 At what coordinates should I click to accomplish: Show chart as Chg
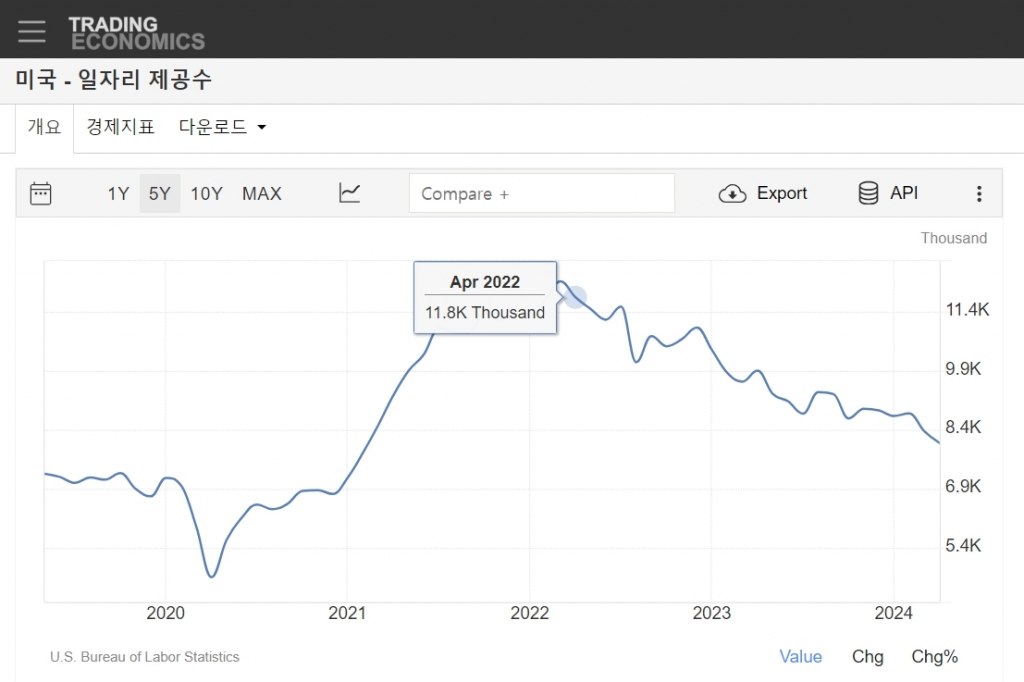pos(867,657)
